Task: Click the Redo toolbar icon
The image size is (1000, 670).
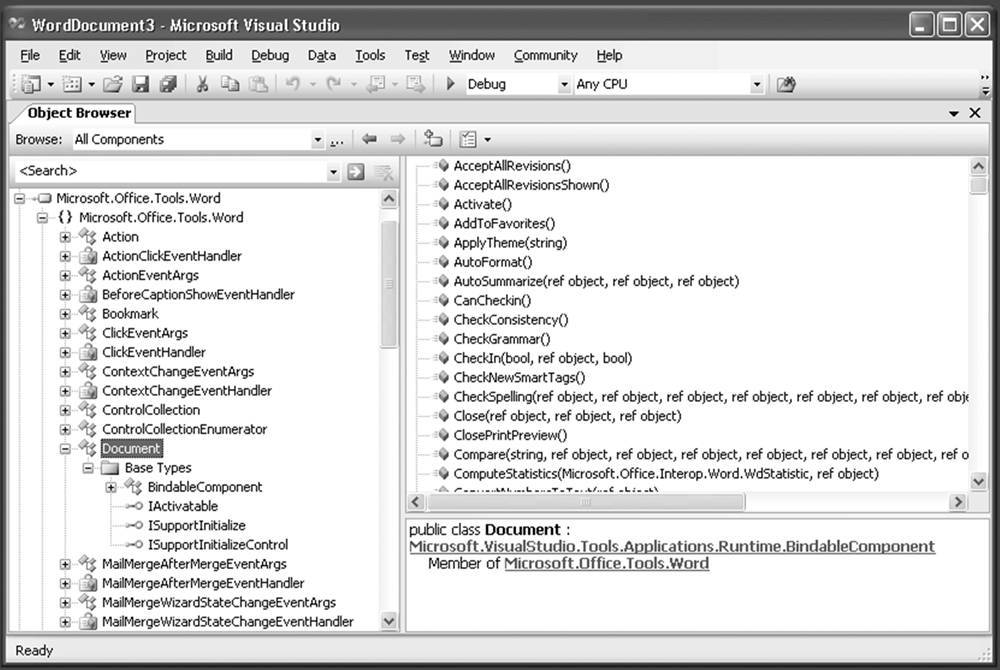Action: pyautogui.click(x=334, y=84)
